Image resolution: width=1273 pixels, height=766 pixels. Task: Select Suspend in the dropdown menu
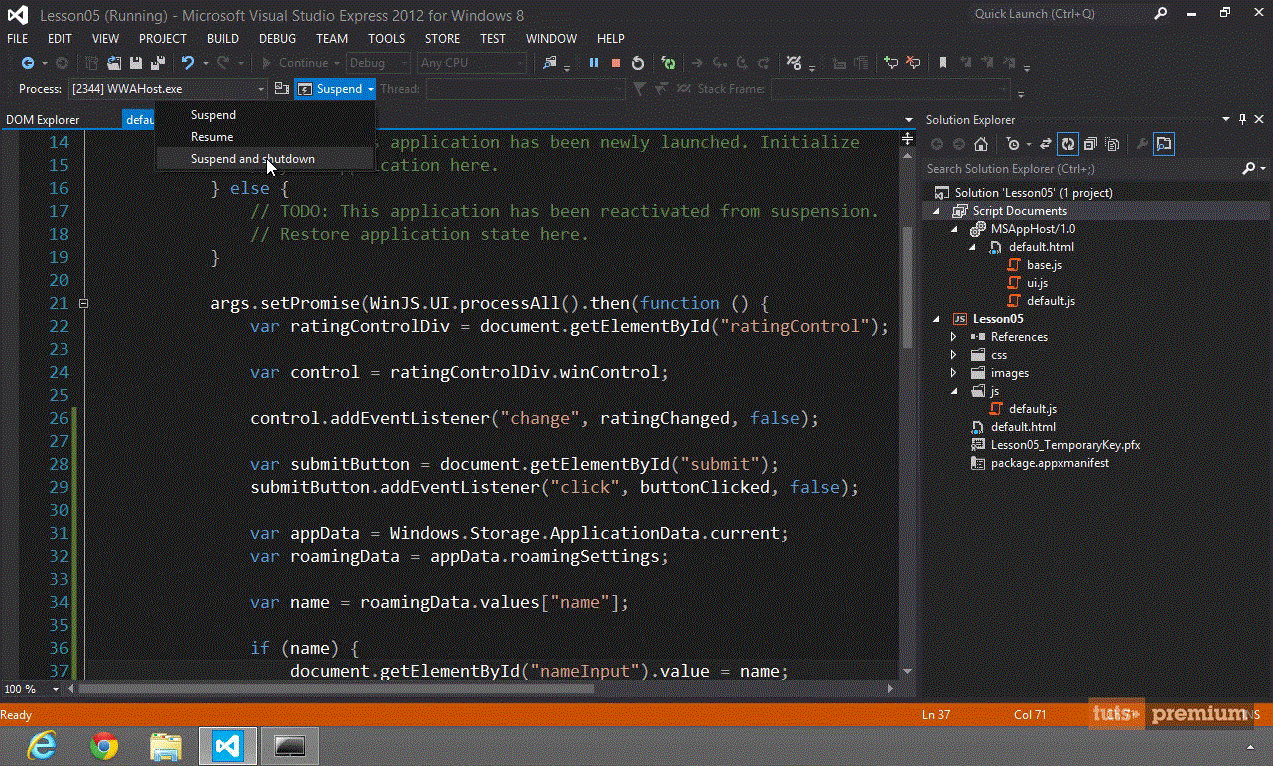265,115
